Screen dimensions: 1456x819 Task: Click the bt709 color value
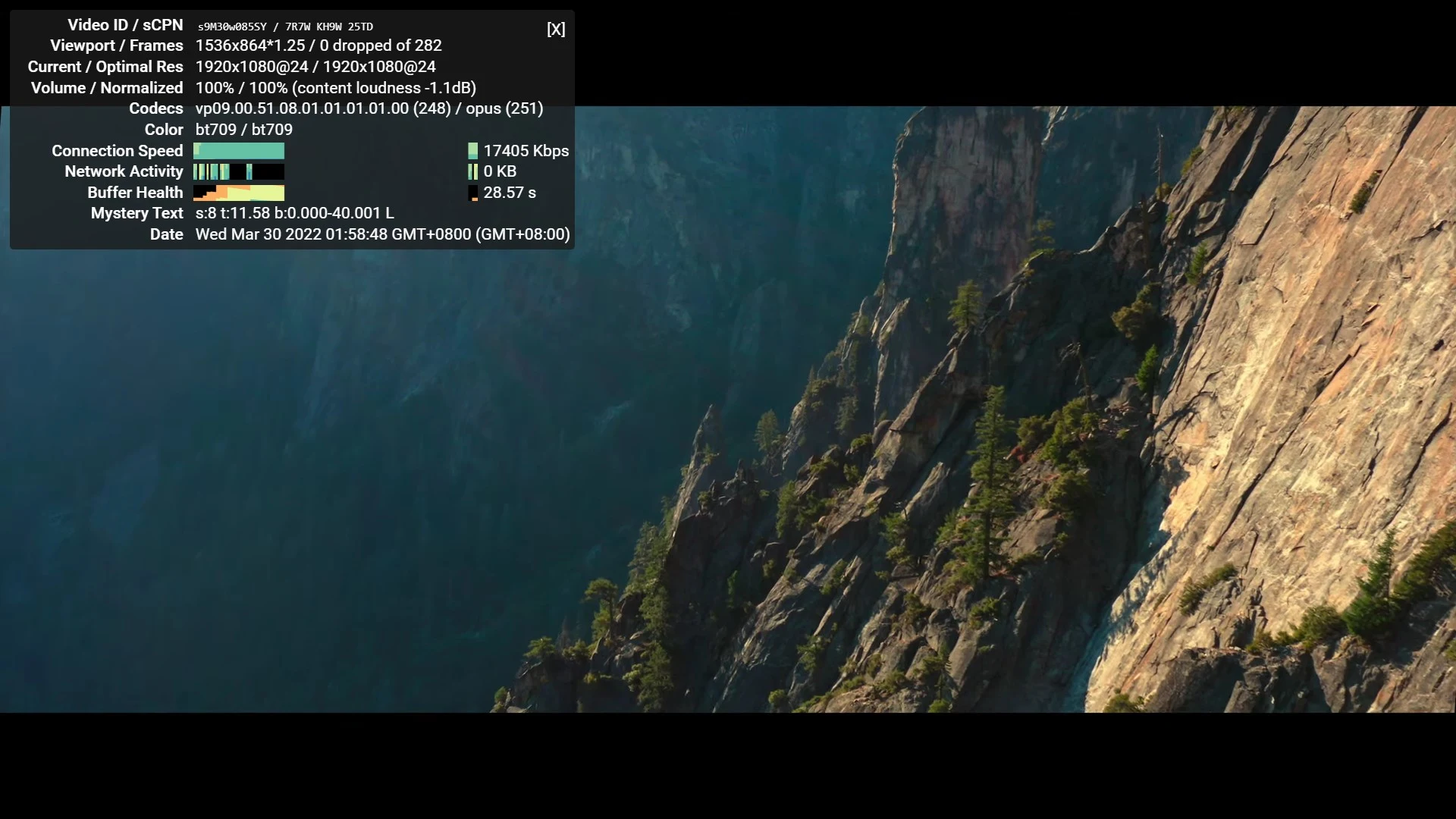coord(243,130)
